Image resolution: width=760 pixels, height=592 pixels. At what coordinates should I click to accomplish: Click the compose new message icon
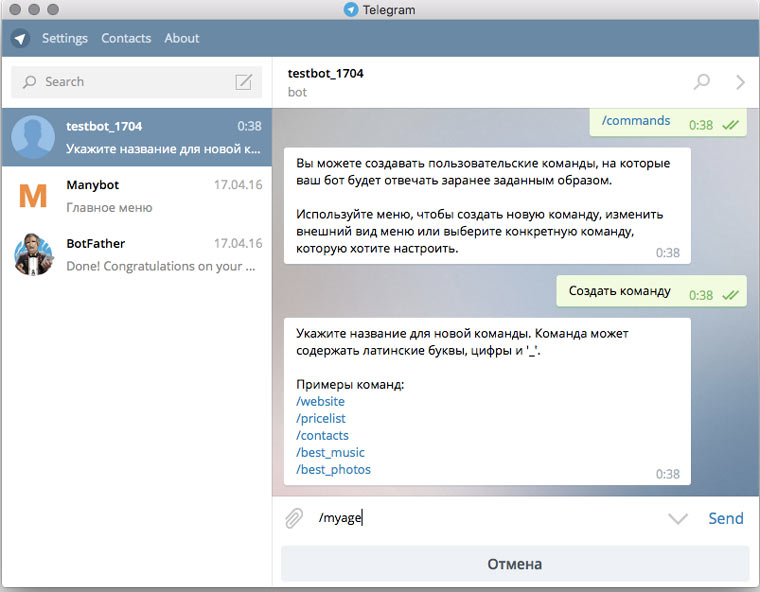point(243,82)
